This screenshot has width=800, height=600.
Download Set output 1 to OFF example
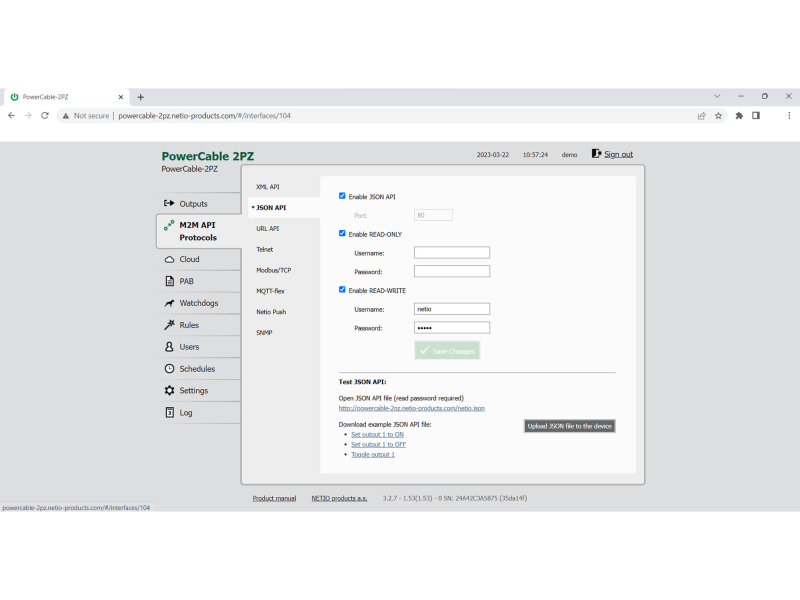click(379, 444)
